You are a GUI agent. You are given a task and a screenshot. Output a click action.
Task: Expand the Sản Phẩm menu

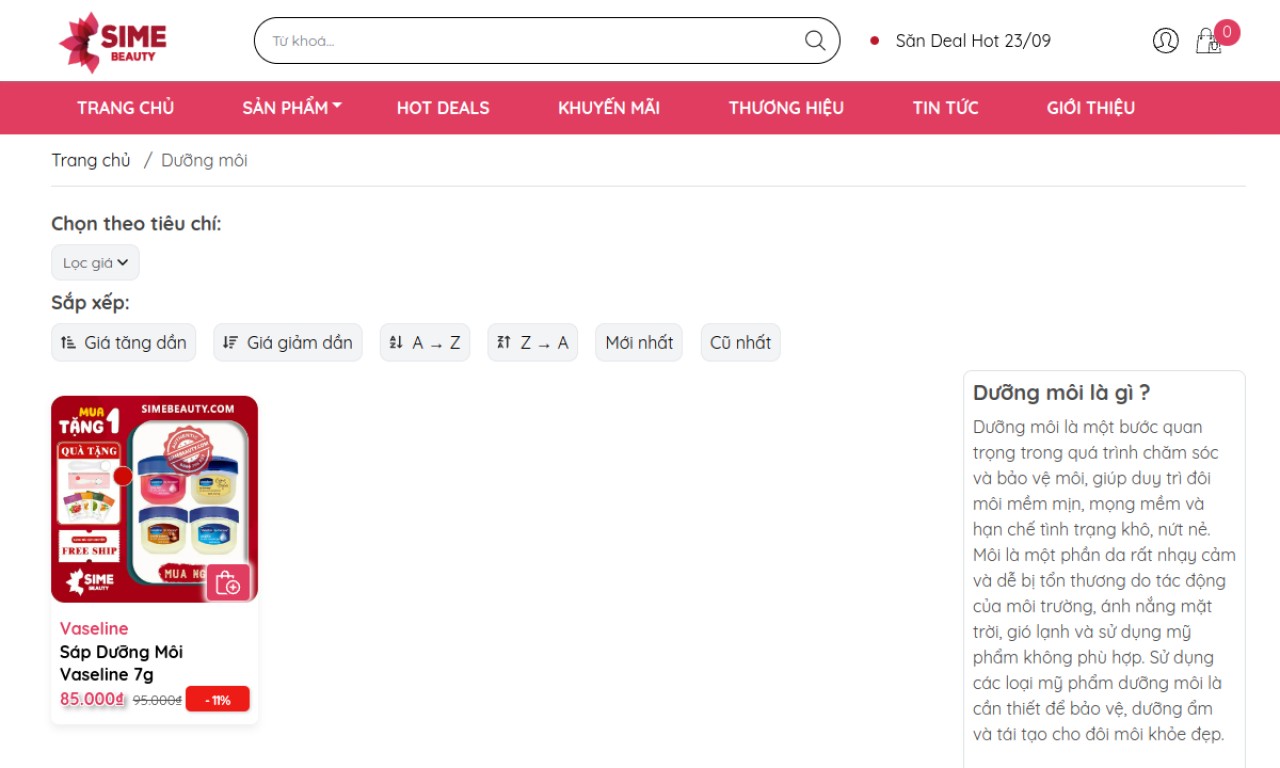(292, 107)
